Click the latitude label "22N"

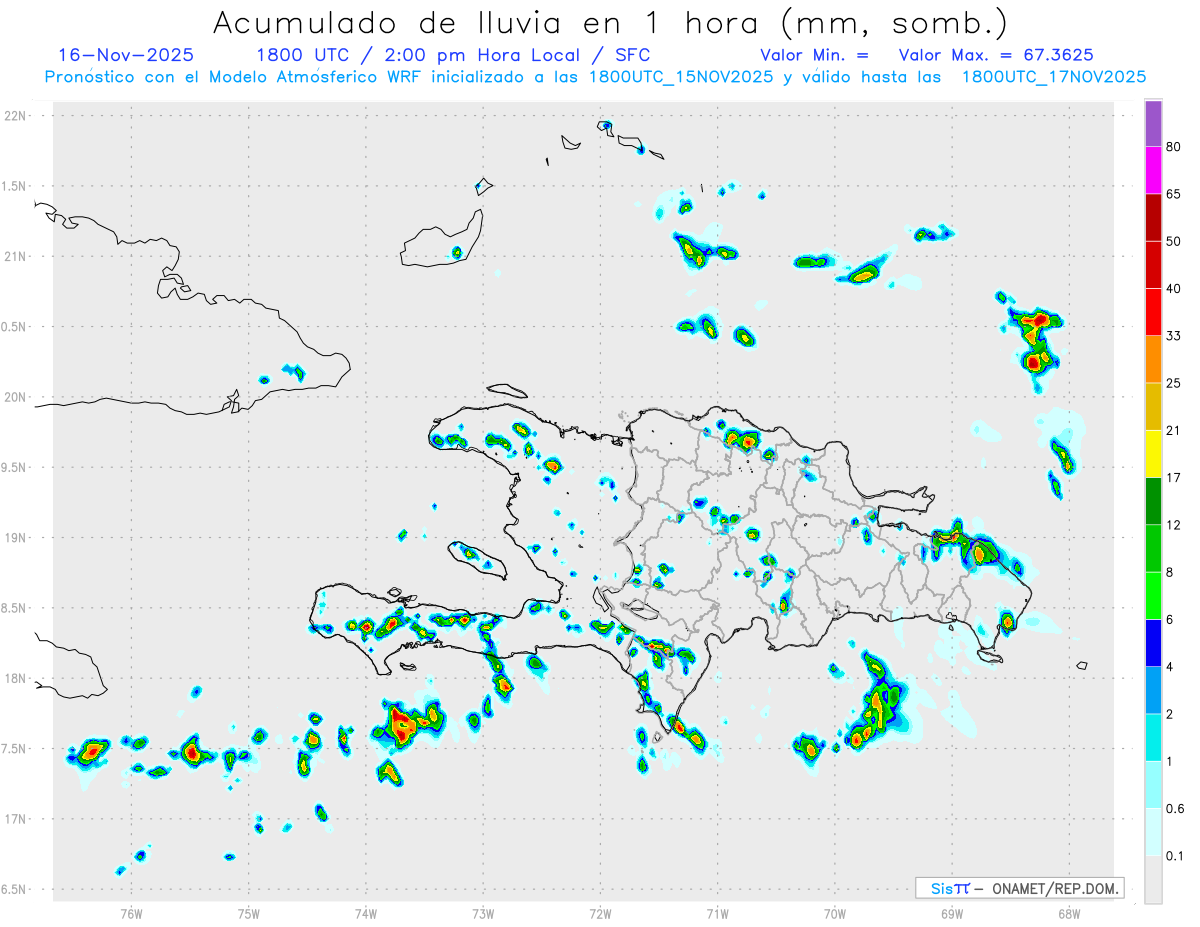pos(16,116)
